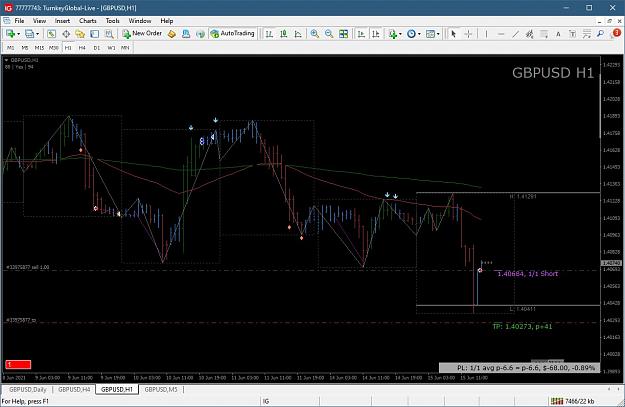Select the Horizontal Line drawing tool
The image size is (625, 407).
(501, 34)
